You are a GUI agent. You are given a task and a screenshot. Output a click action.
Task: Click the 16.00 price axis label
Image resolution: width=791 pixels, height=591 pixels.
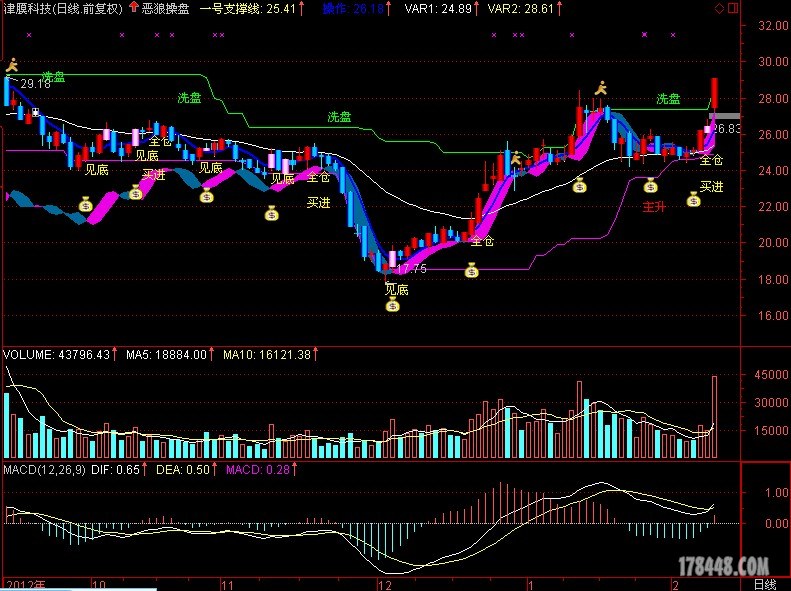pyautogui.click(x=773, y=315)
